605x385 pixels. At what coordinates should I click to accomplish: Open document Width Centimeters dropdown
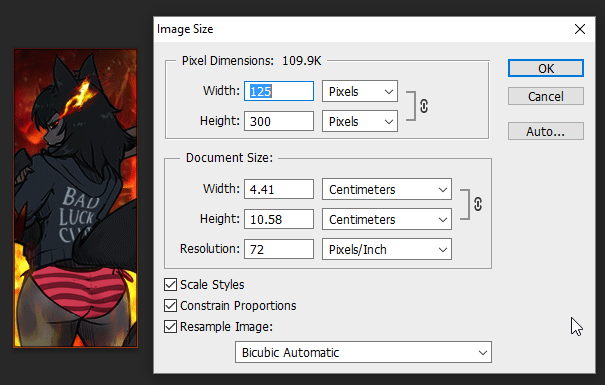point(387,189)
